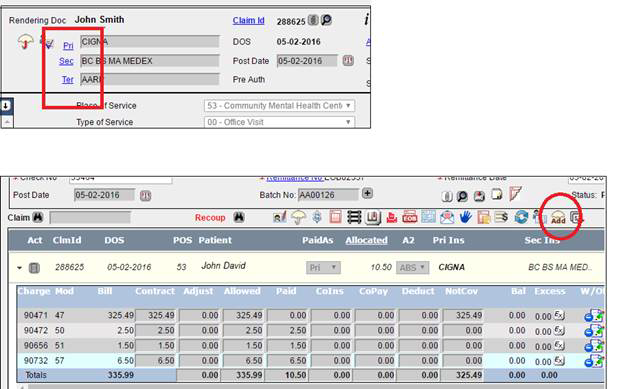Click the list with dollar sign icon
The height and width of the screenshot is (389, 623).
[502, 217]
